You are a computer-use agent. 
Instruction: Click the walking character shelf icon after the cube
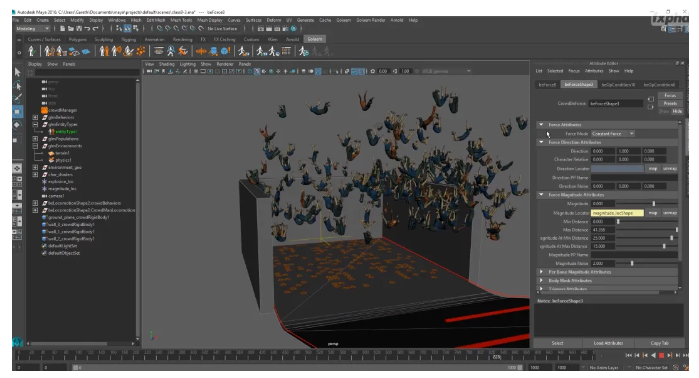pyautogui.click(x=243, y=51)
